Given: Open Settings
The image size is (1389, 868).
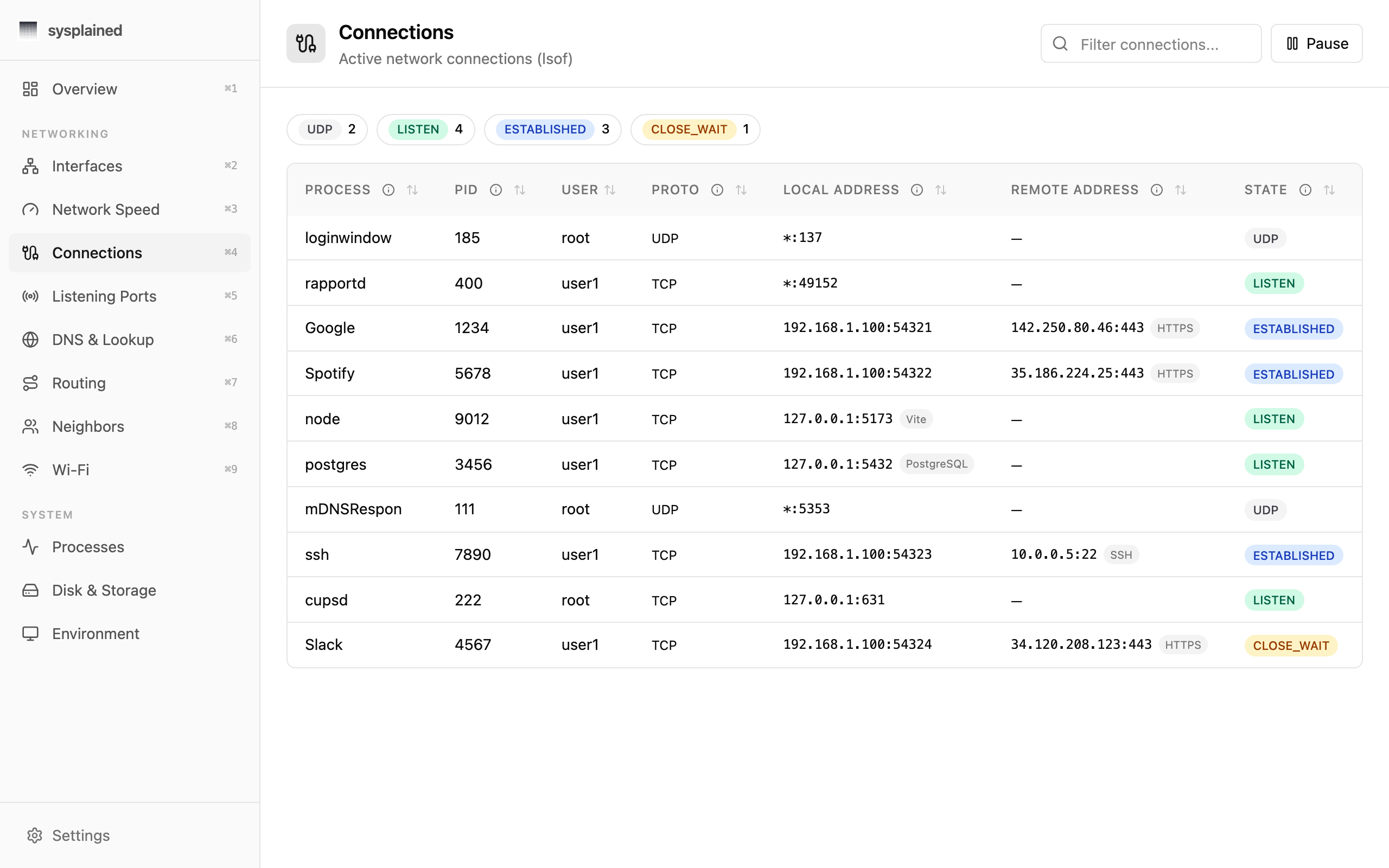Looking at the screenshot, I should point(130,835).
